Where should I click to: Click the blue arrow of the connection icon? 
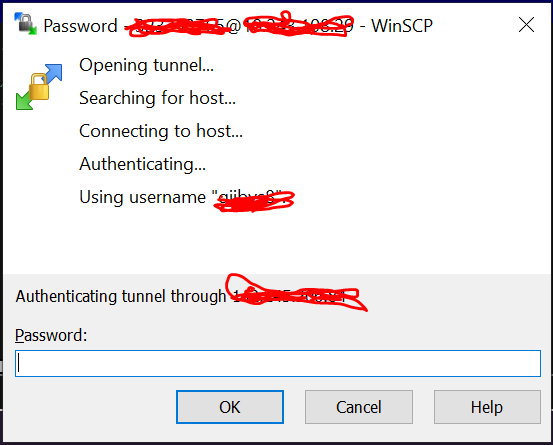click(53, 73)
